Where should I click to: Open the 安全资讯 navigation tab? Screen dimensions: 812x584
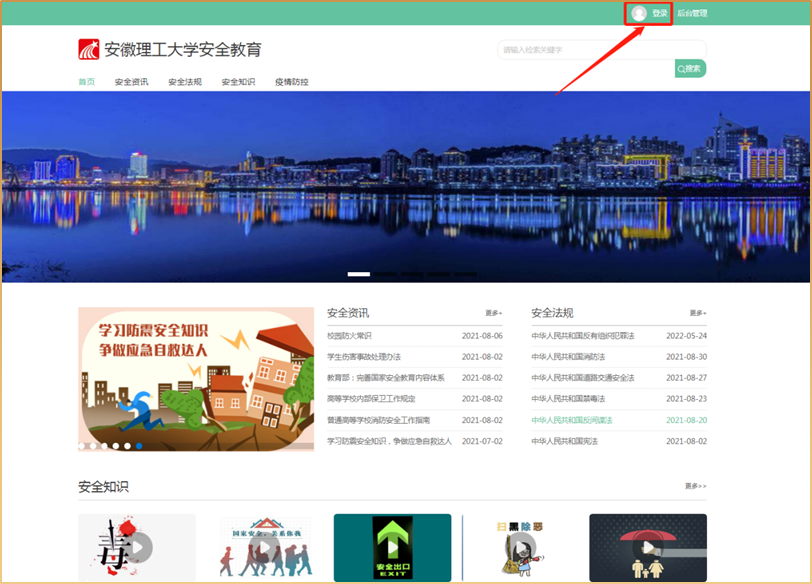(131, 82)
